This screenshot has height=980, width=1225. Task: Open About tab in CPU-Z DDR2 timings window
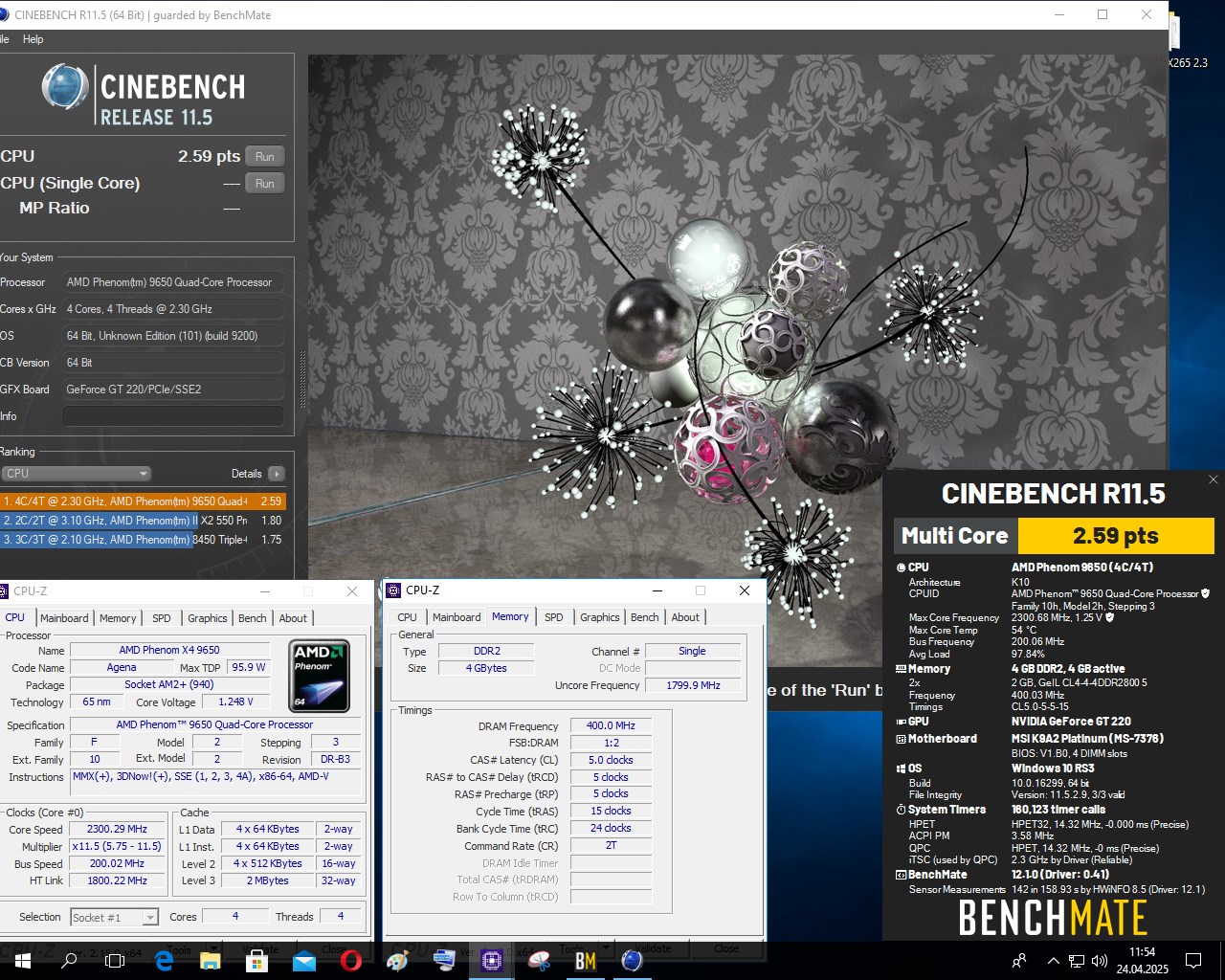click(685, 617)
